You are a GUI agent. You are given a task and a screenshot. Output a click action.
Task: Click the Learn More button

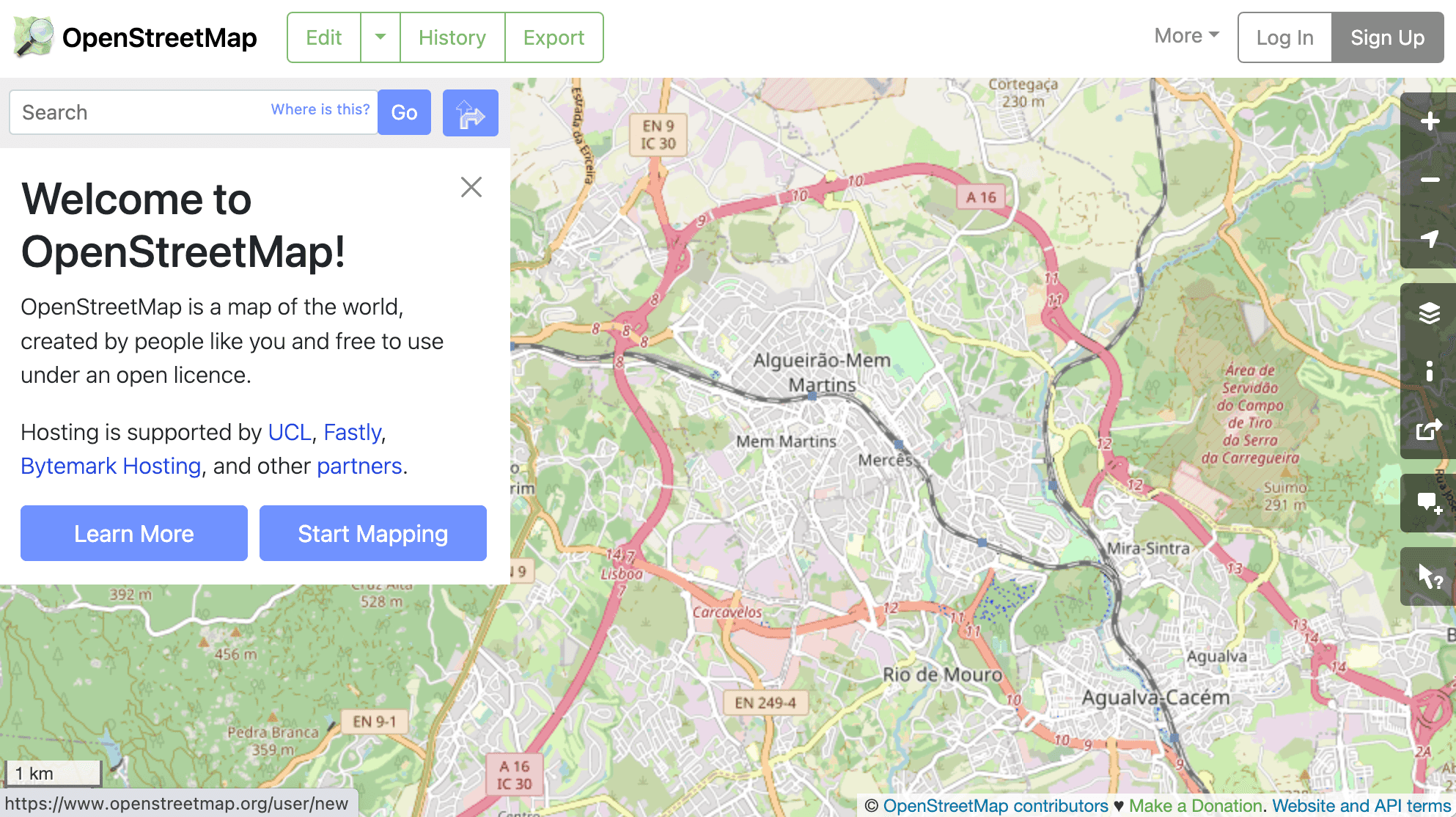click(134, 533)
